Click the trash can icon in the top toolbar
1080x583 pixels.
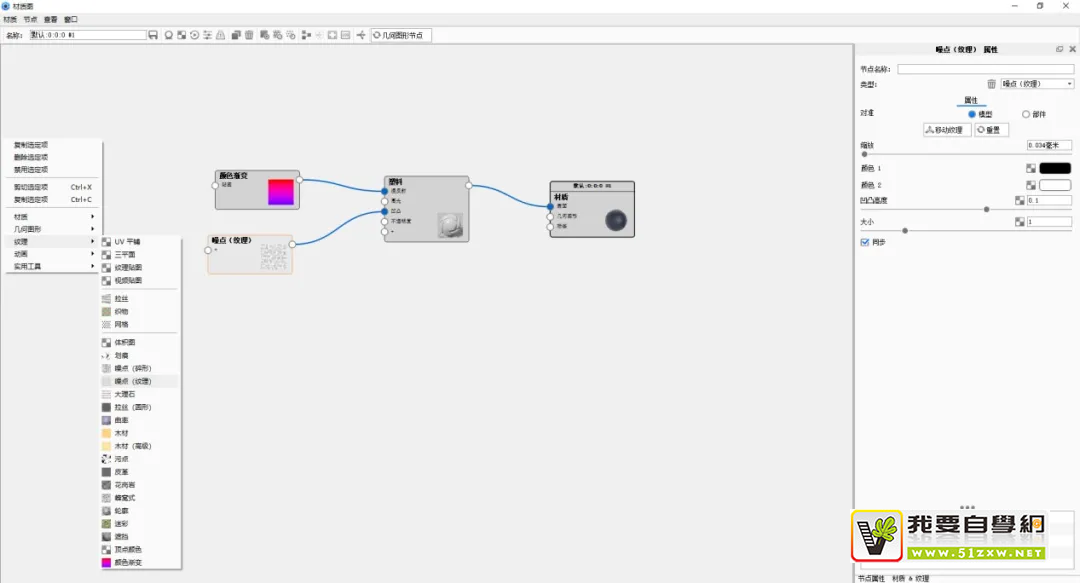[249, 35]
